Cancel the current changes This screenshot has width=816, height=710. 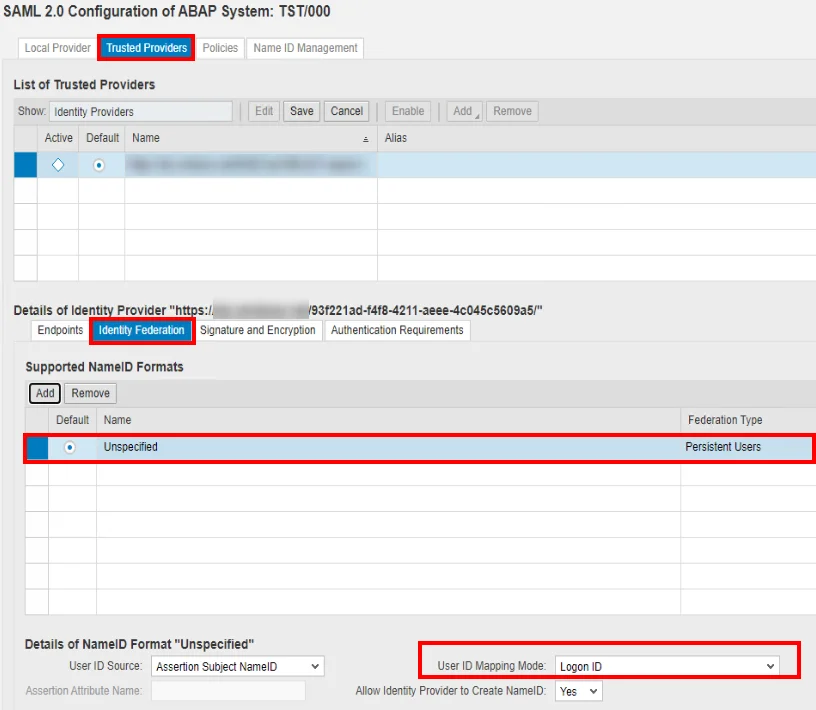pyautogui.click(x=346, y=111)
